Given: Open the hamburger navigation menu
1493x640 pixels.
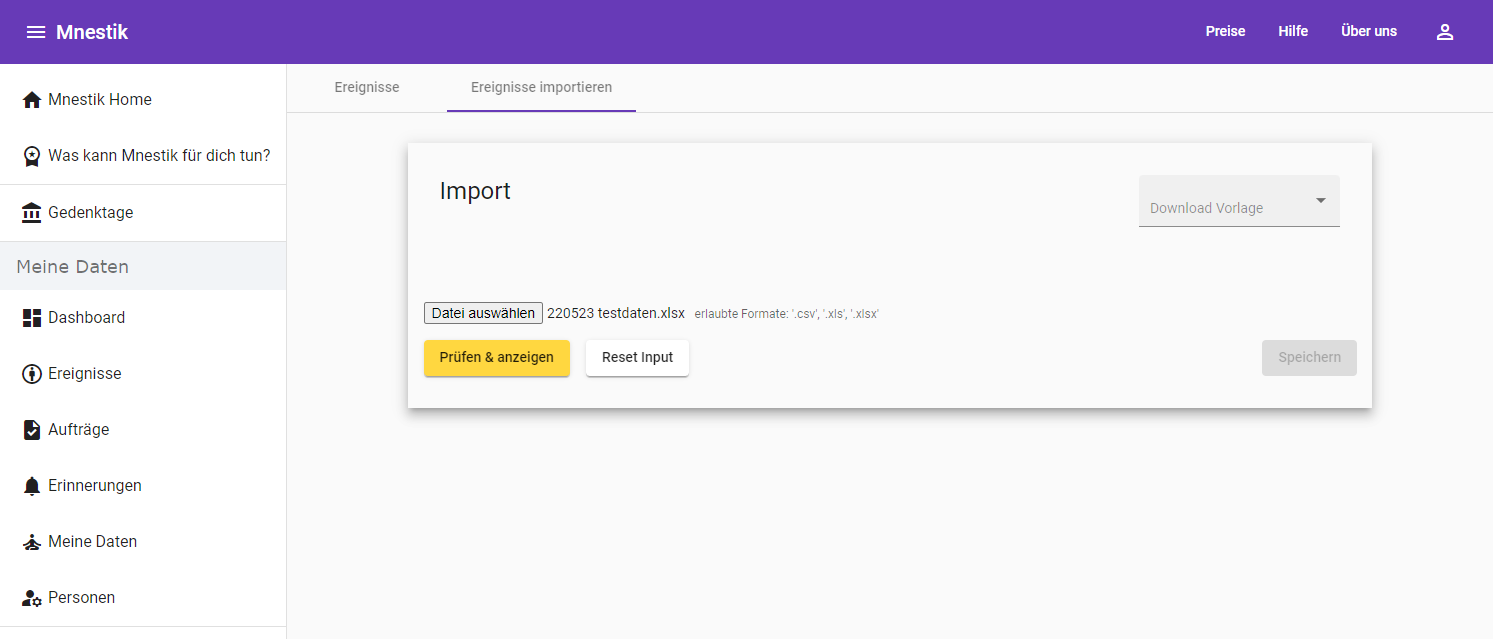Looking at the screenshot, I should click(x=36, y=32).
